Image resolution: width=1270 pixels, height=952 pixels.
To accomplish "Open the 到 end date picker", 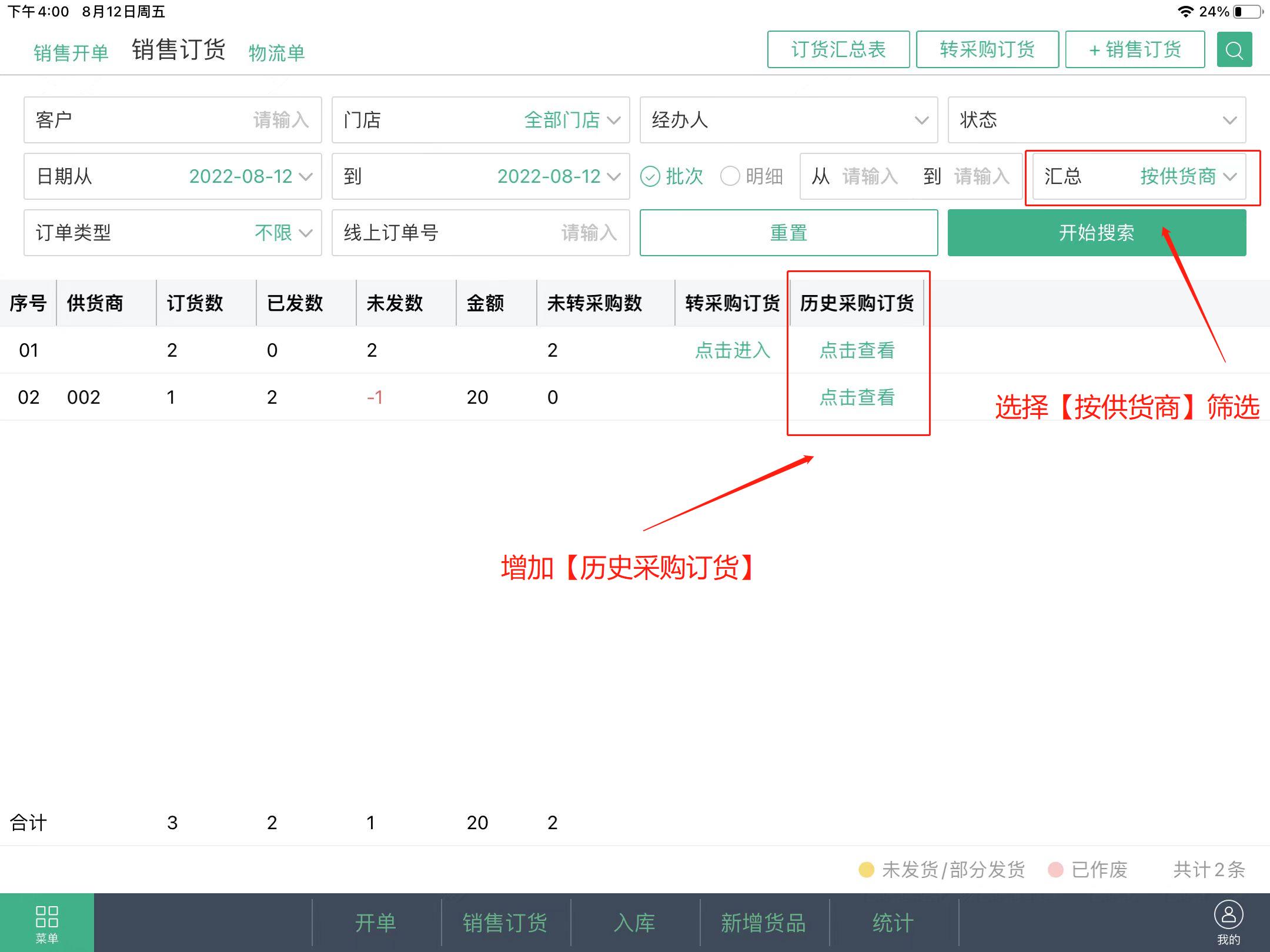I will click(481, 176).
